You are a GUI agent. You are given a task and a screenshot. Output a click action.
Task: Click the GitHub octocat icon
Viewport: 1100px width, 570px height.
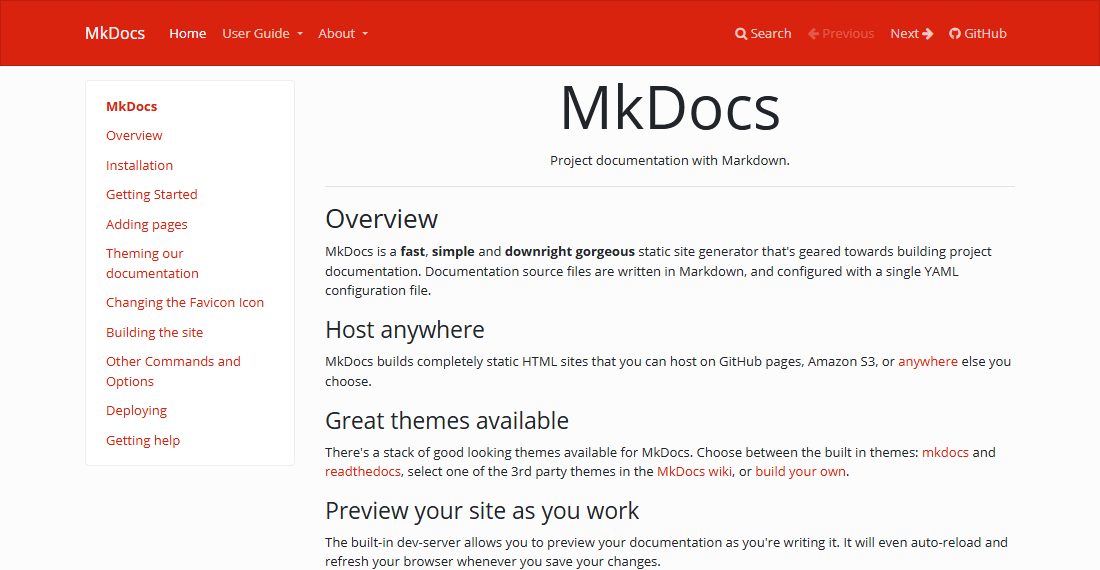coord(955,34)
